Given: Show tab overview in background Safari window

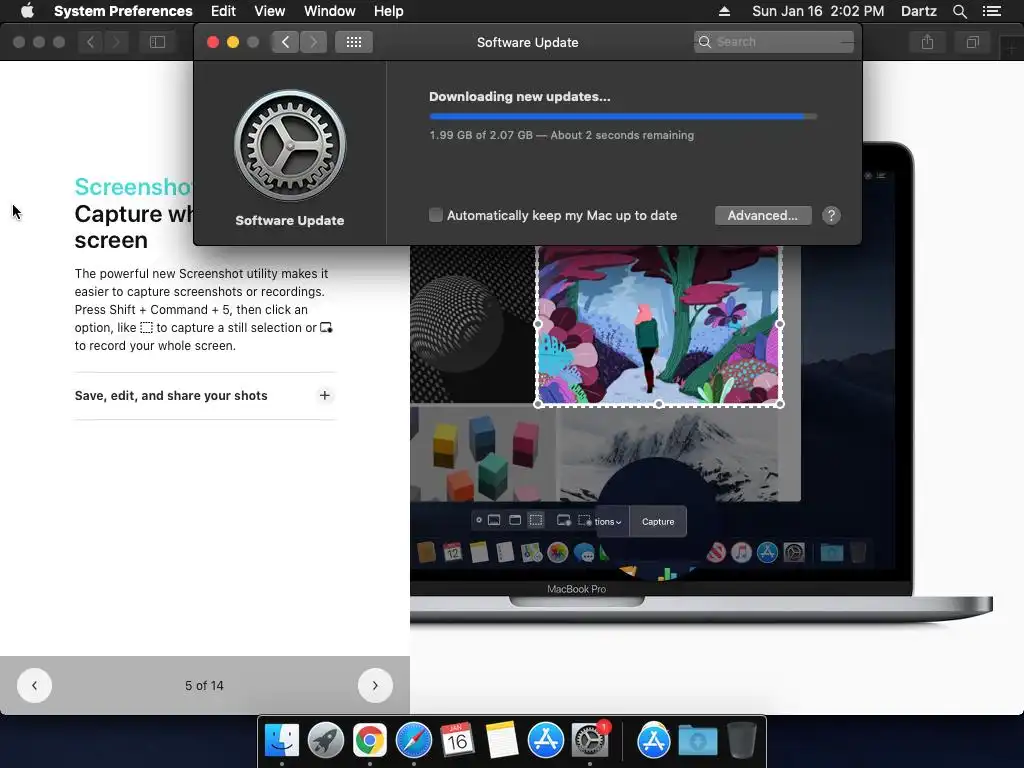Looking at the screenshot, I should coord(972,42).
